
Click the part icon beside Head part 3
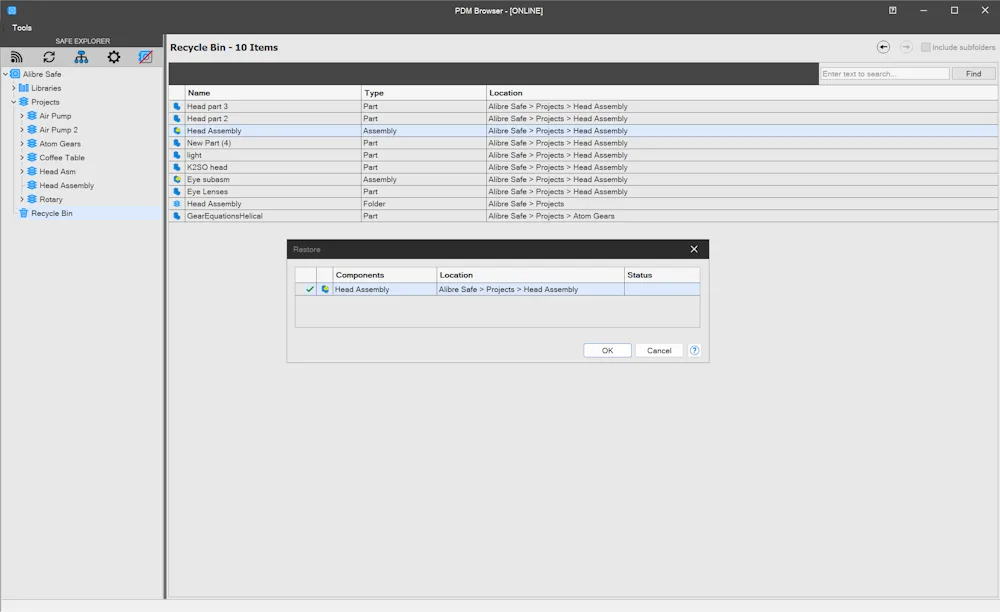pos(177,106)
